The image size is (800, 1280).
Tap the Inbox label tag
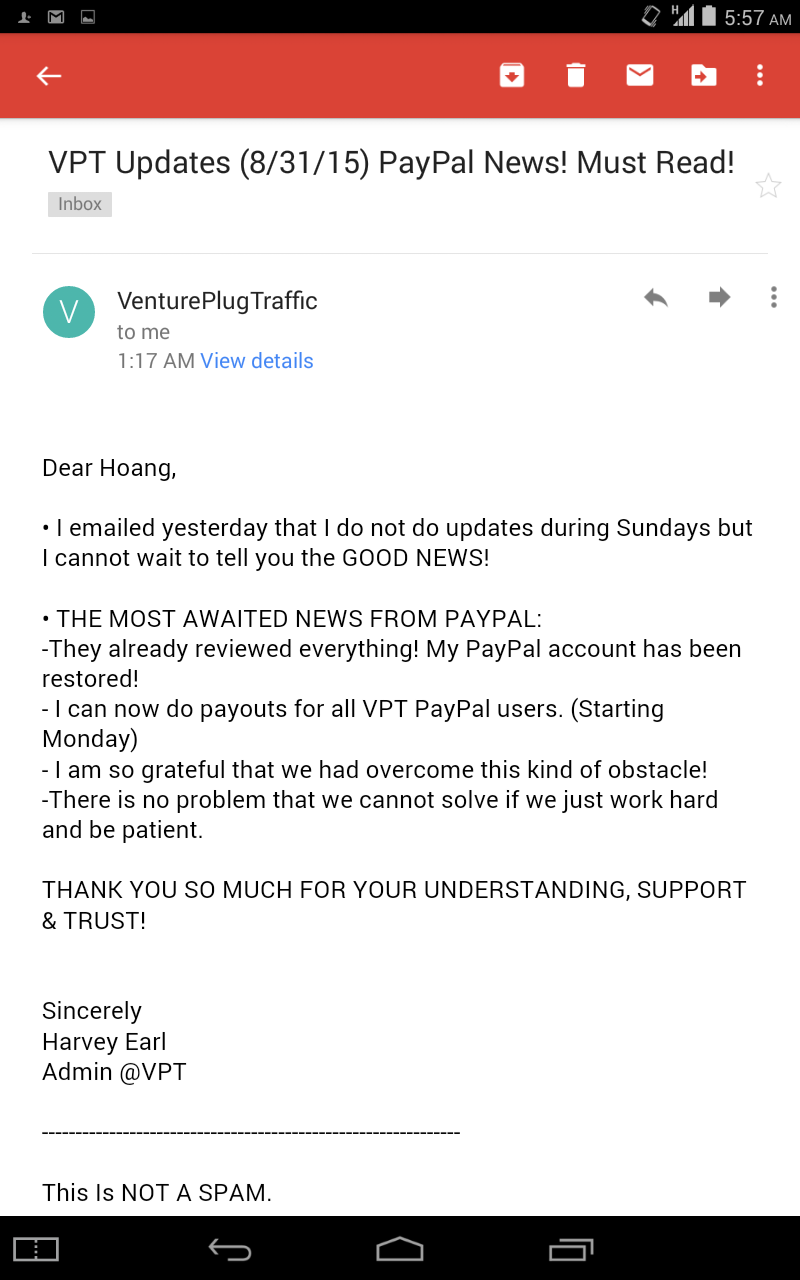click(80, 204)
